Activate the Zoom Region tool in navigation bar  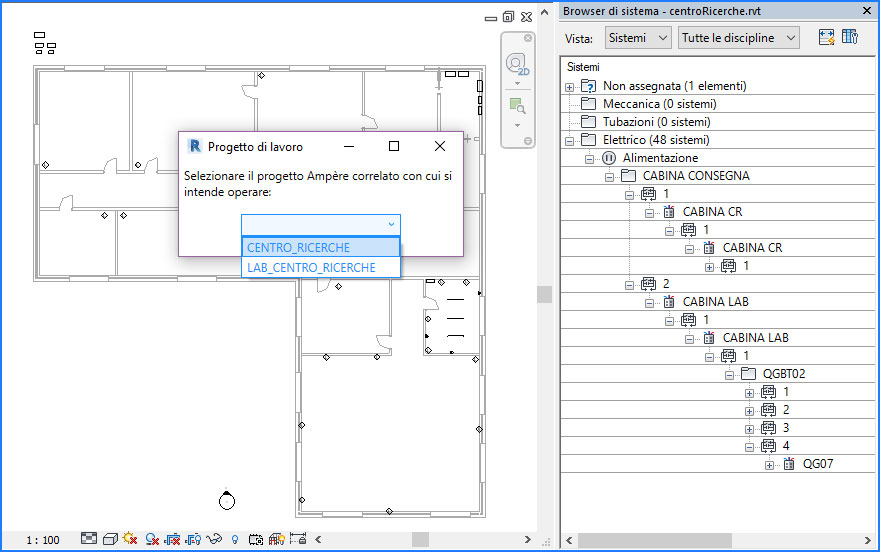pos(517,106)
